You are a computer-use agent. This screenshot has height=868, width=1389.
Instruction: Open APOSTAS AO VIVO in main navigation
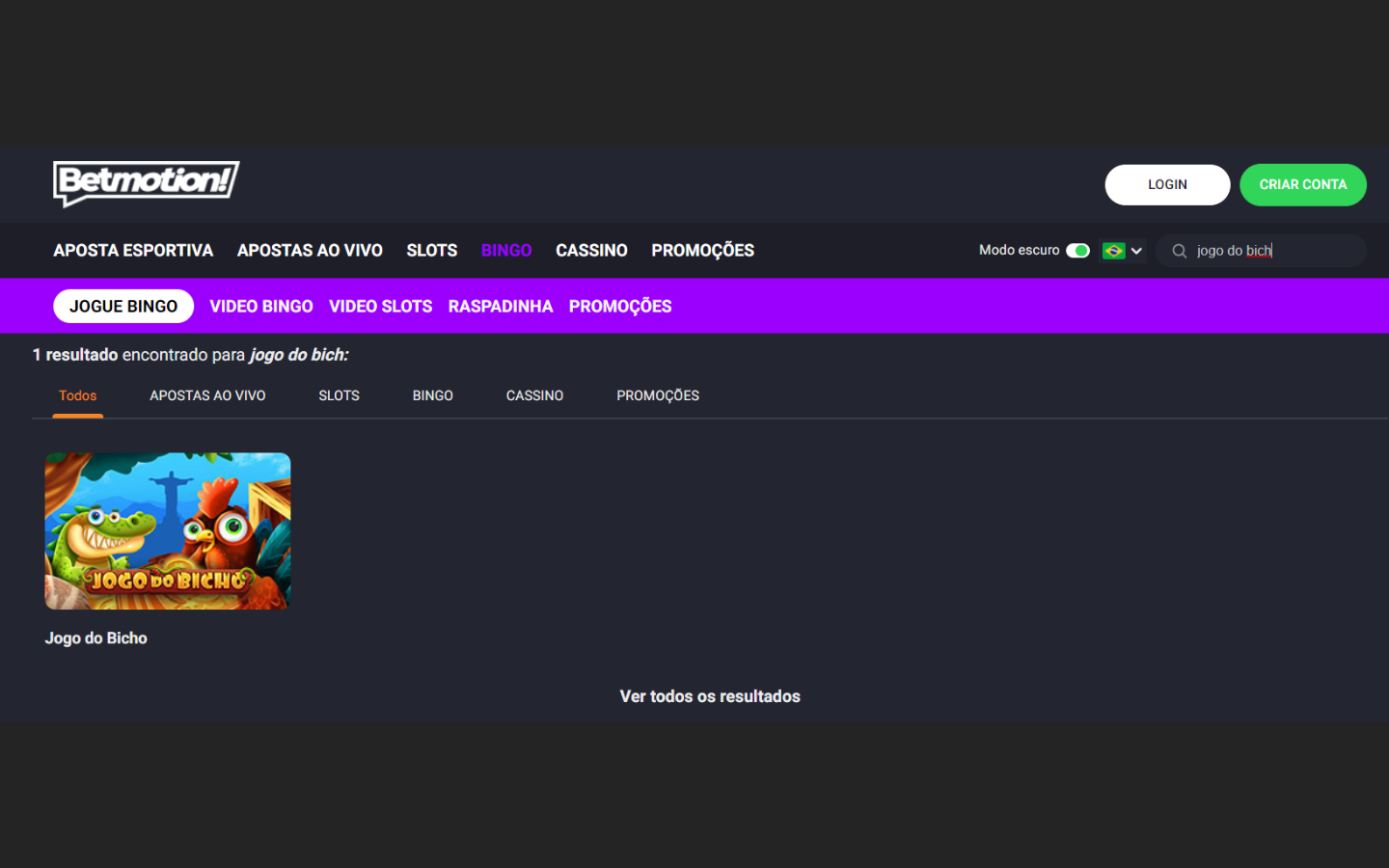click(310, 251)
